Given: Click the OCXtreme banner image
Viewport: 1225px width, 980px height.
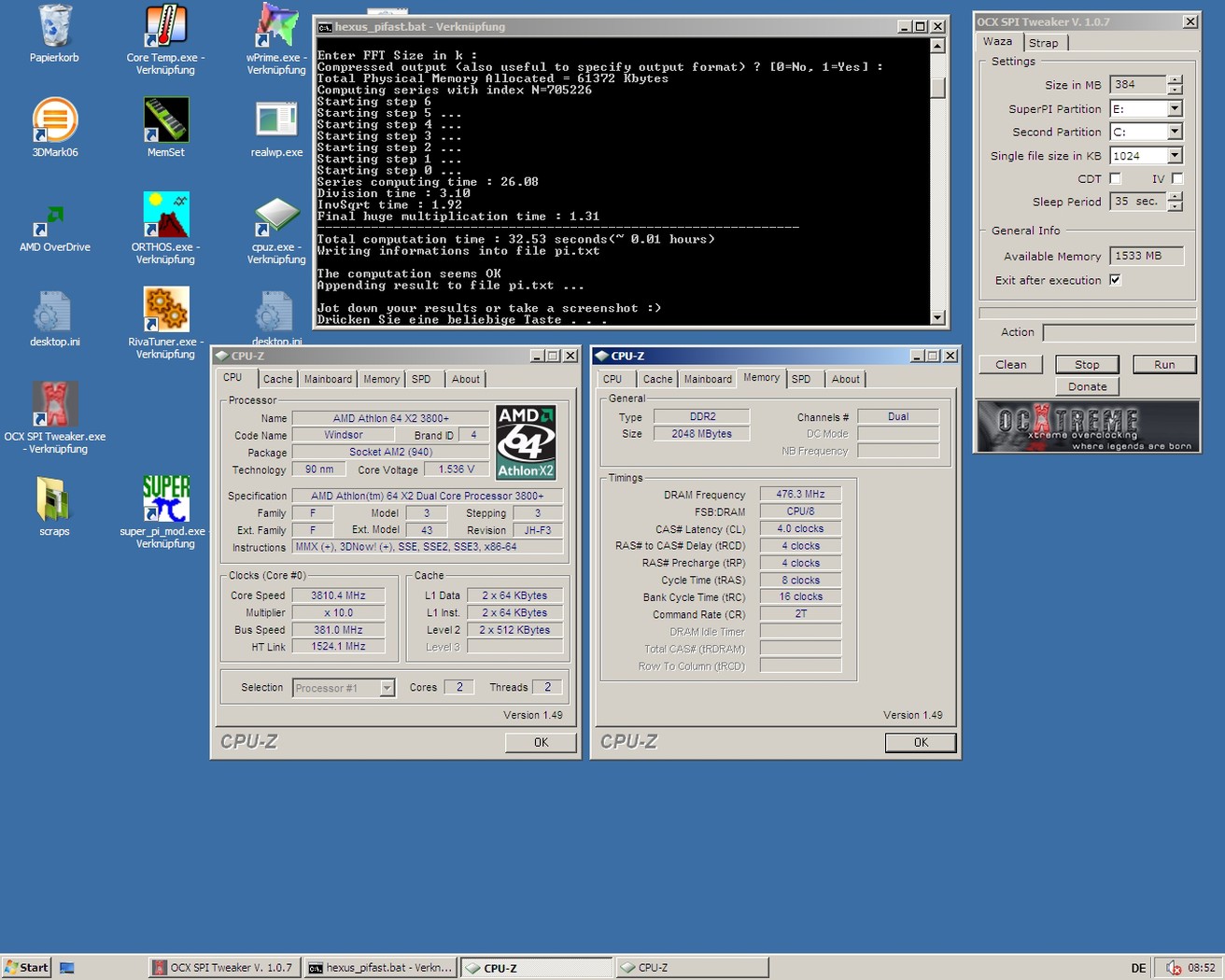Looking at the screenshot, I should (1087, 427).
